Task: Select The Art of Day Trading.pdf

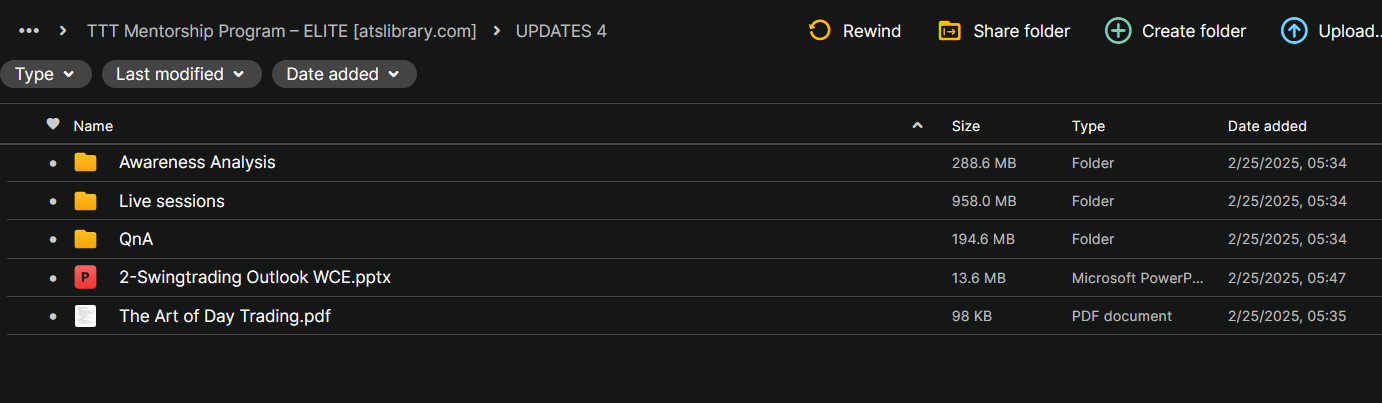Action: coord(224,316)
